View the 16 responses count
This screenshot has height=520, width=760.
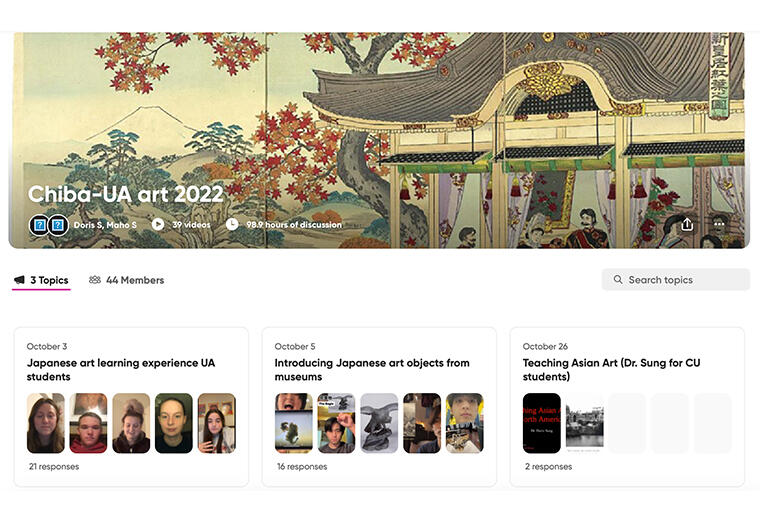click(x=302, y=467)
